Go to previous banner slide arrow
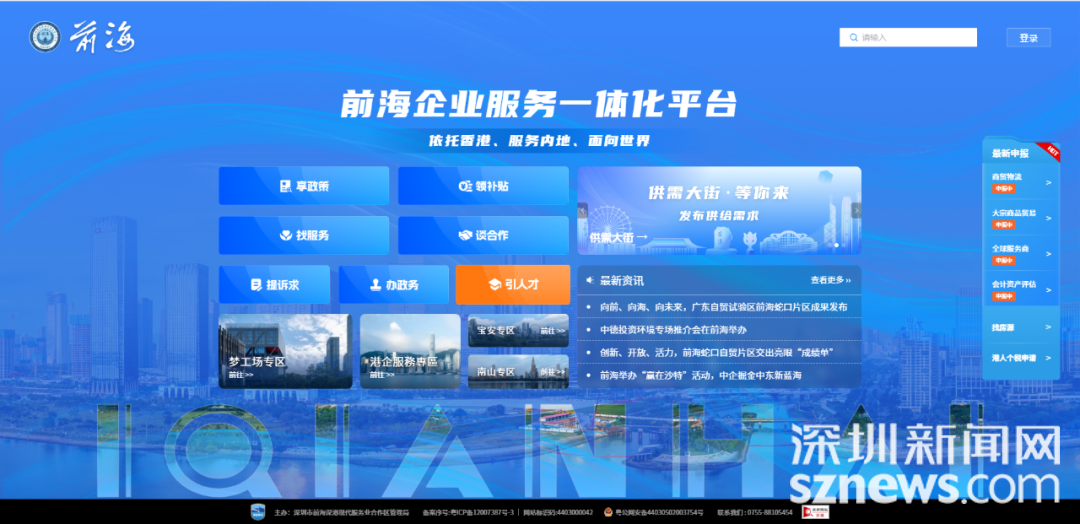This screenshot has height=524, width=1080. [x=583, y=210]
